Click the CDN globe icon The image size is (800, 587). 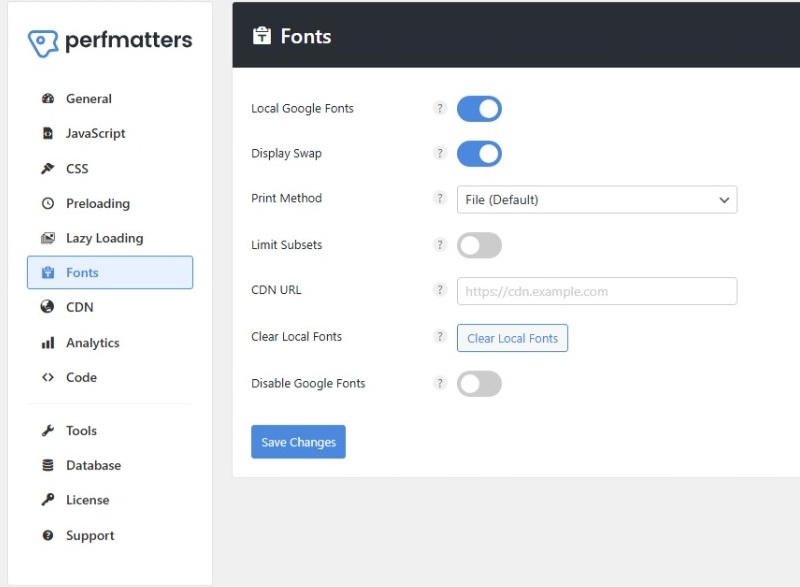pos(47,307)
